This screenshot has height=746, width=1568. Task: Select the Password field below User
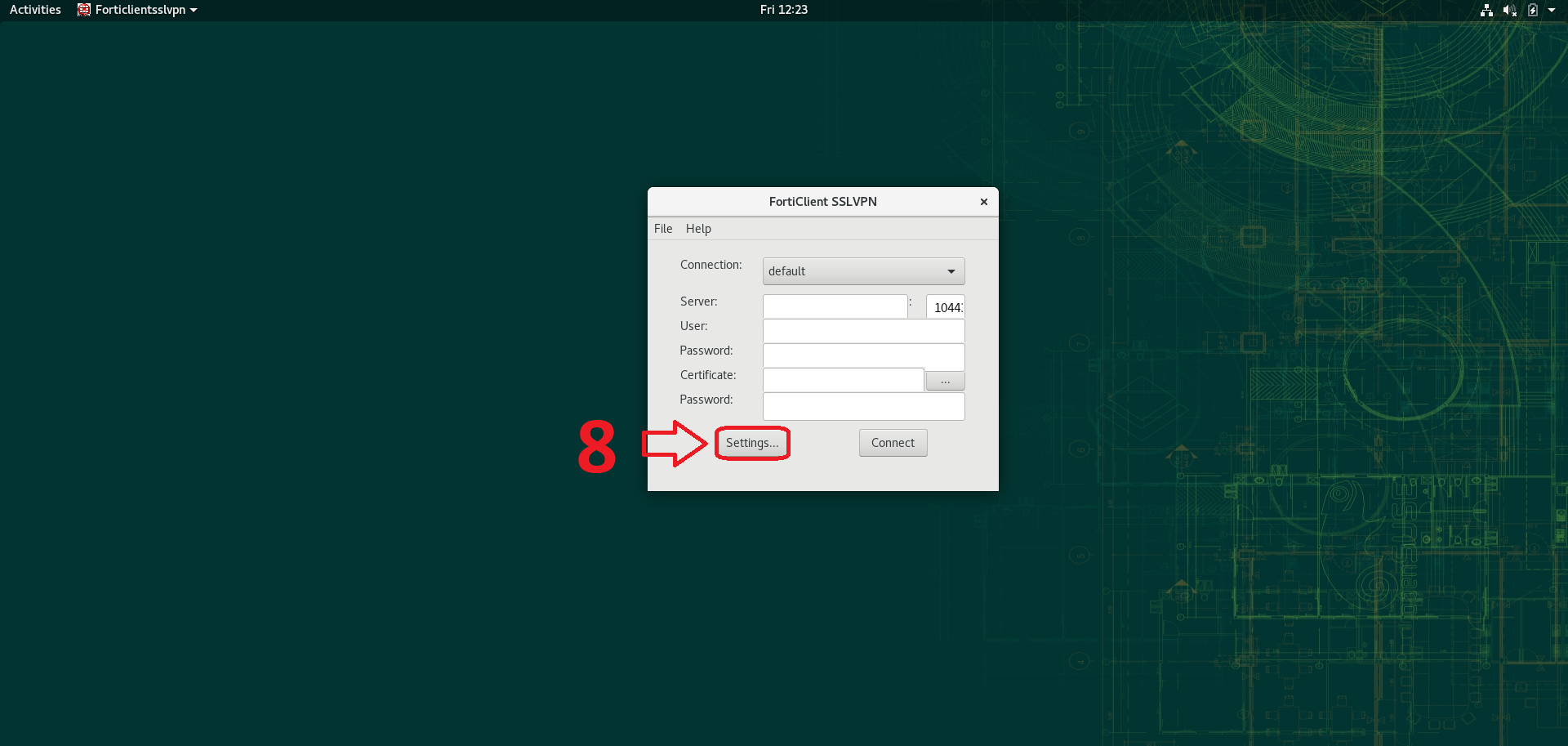coord(863,355)
